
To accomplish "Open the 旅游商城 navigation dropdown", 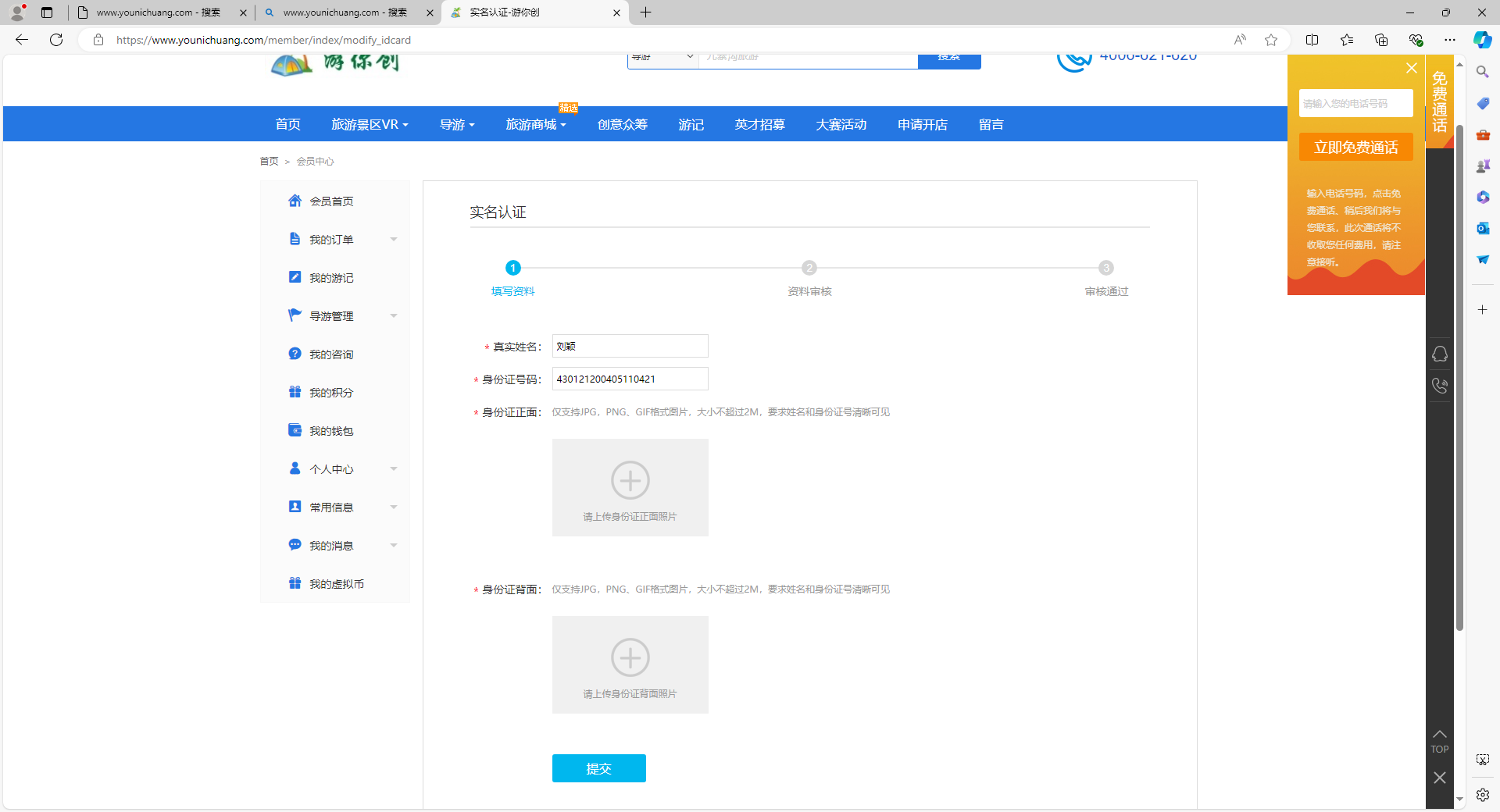I will 535,124.
